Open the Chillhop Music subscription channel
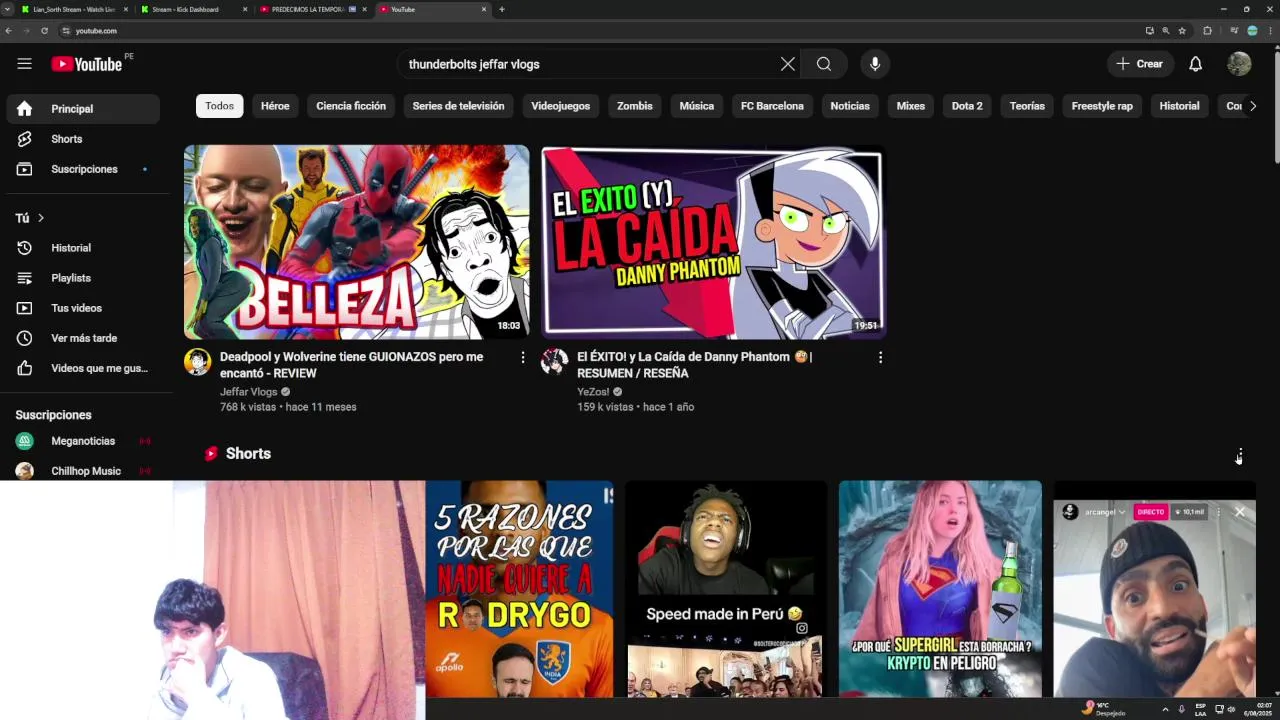1280x720 pixels. coord(83,470)
